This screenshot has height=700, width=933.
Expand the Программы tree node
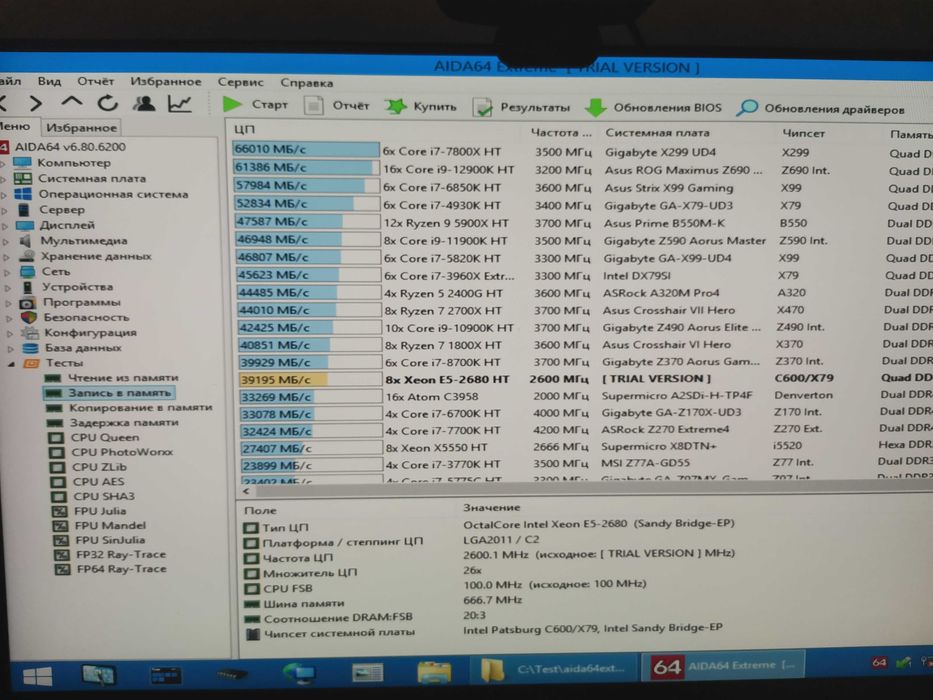click(x=8, y=302)
